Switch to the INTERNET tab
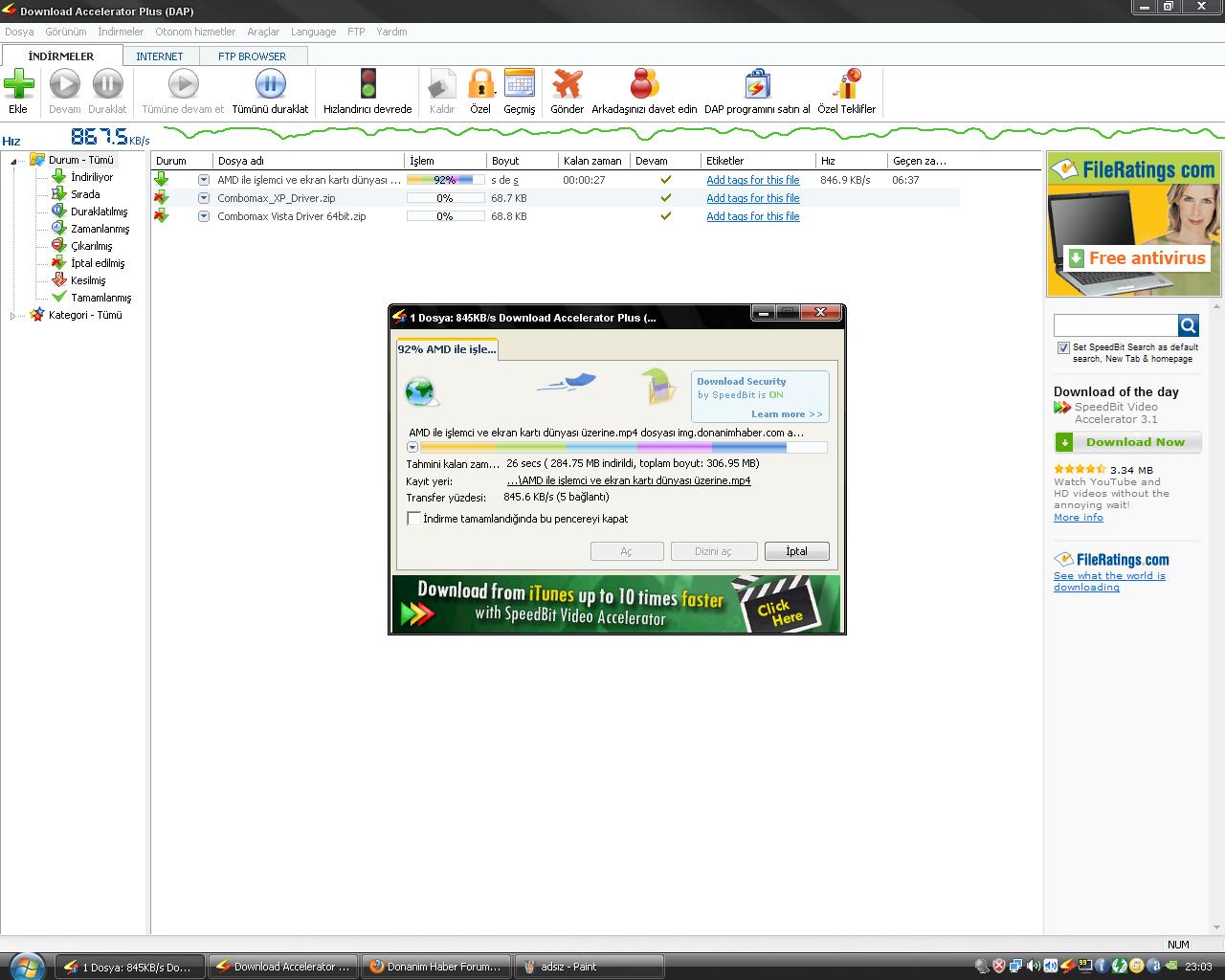 159,56
